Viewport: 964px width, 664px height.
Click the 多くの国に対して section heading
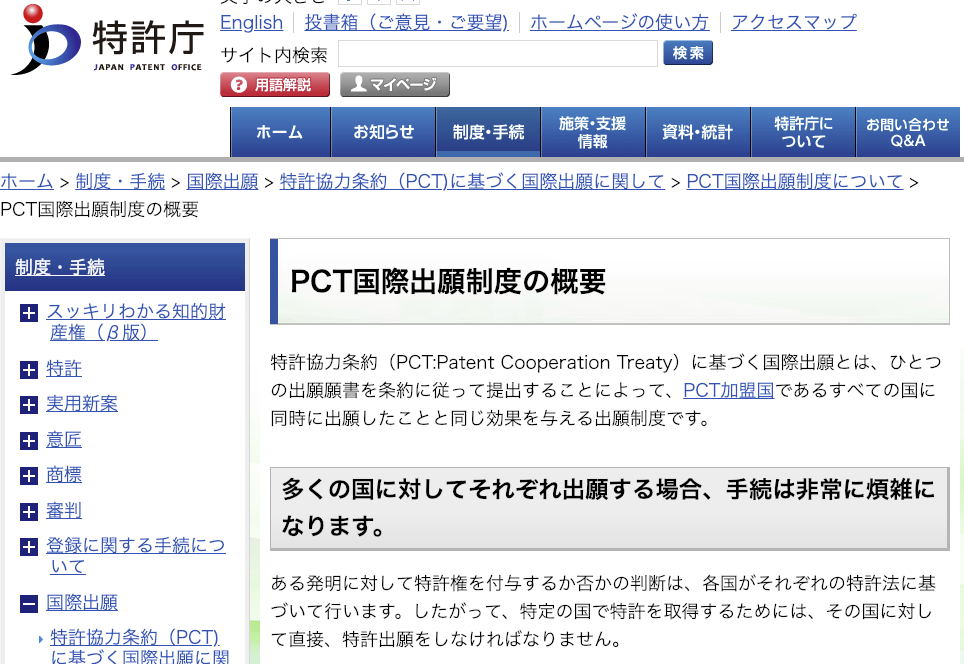(609, 508)
